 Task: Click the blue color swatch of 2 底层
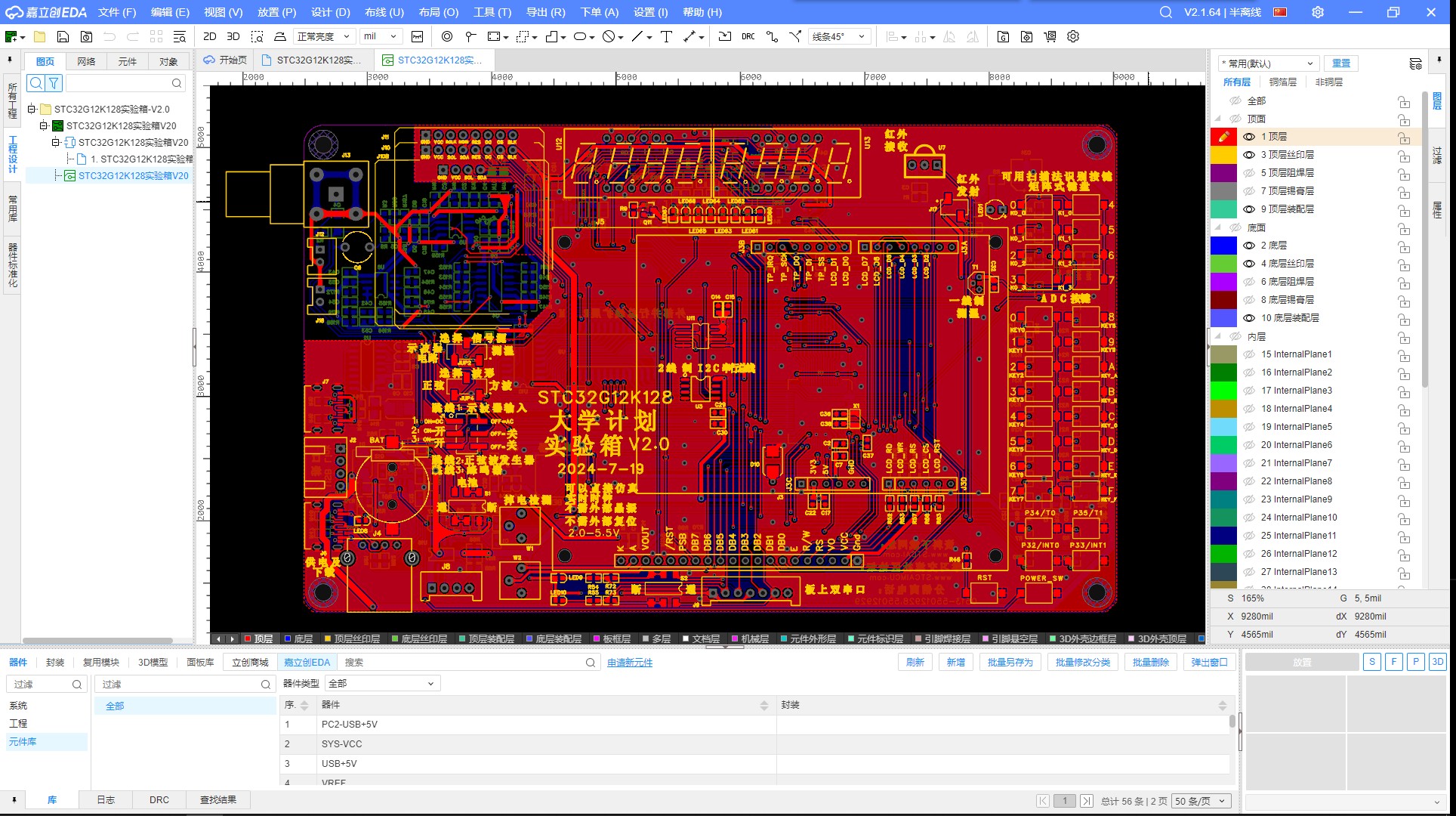[x=1223, y=246]
